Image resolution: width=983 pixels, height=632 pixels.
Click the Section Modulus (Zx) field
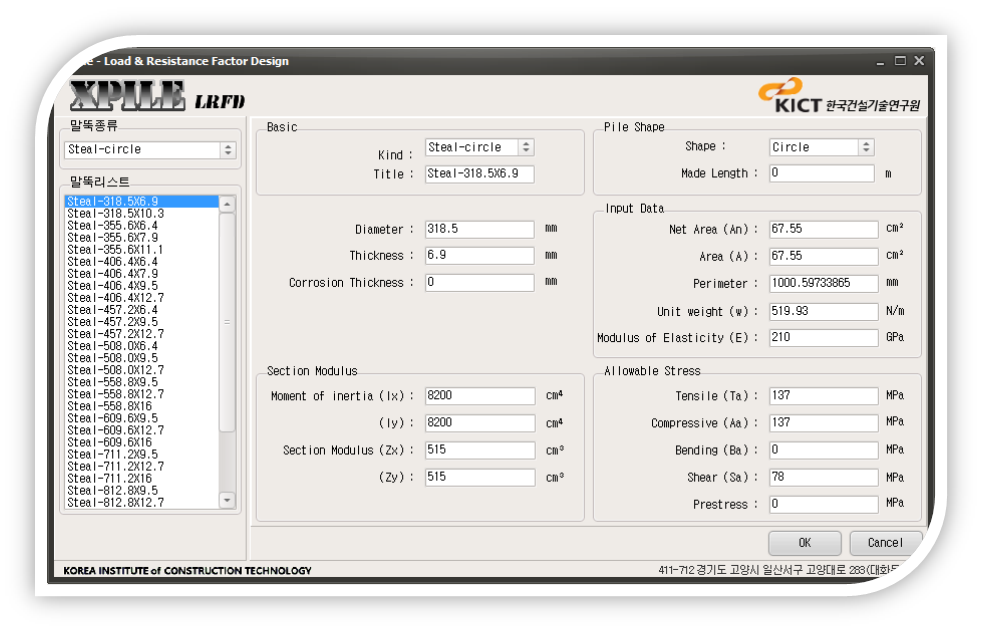[x=480, y=450]
